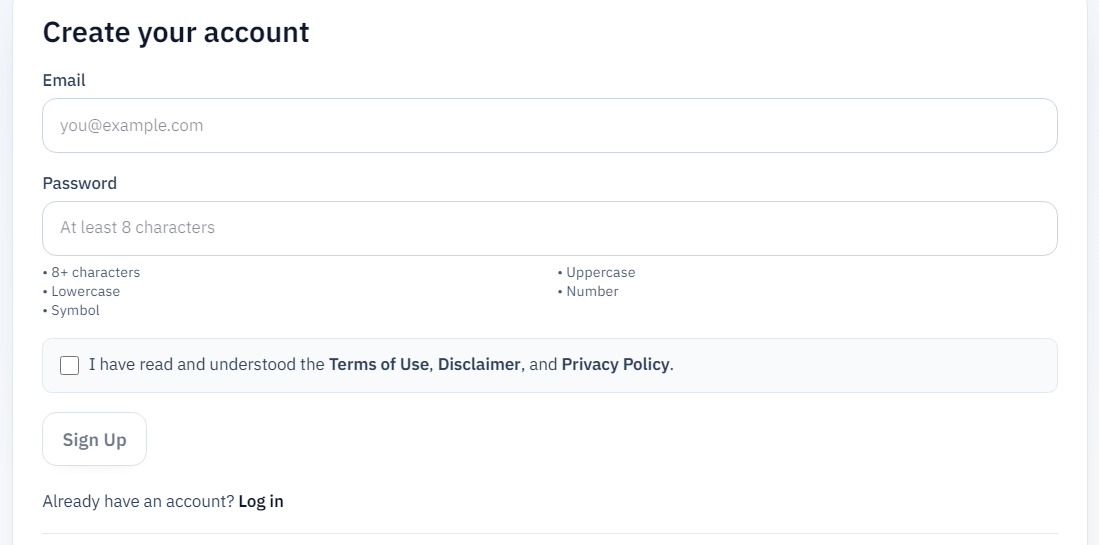
Task: Select the "8+ characters" password requirement
Action: click(x=95, y=272)
